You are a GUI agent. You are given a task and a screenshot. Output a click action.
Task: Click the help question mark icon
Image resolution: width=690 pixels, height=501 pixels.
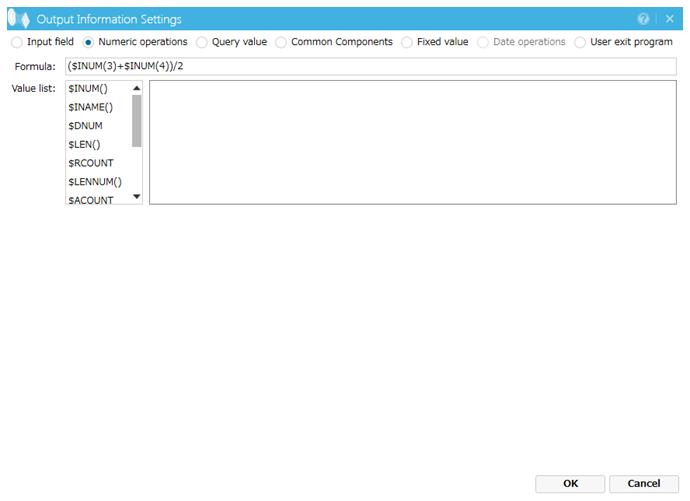(x=644, y=18)
